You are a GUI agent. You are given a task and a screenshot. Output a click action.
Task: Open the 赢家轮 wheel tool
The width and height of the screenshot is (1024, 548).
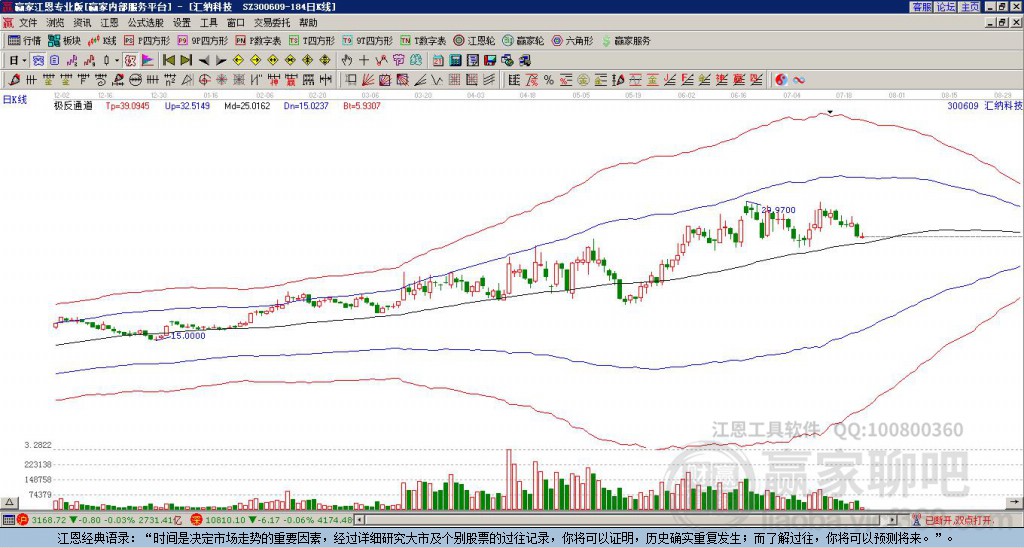523,40
